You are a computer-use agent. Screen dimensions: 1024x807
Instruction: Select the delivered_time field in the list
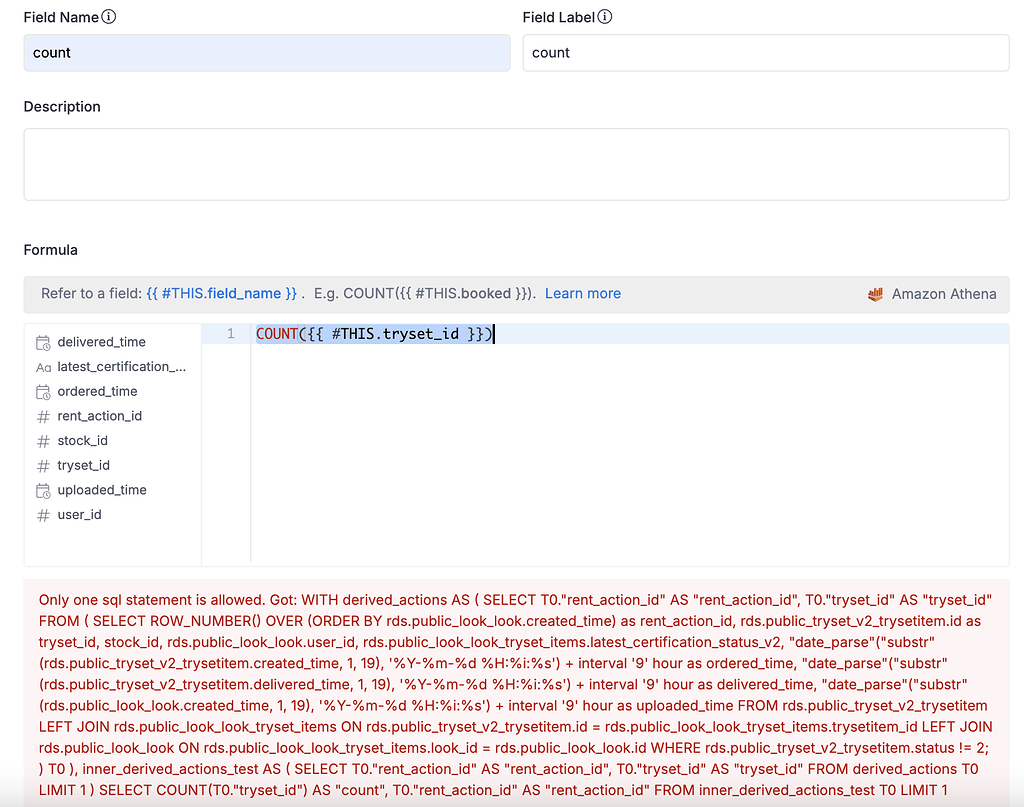click(x=103, y=341)
